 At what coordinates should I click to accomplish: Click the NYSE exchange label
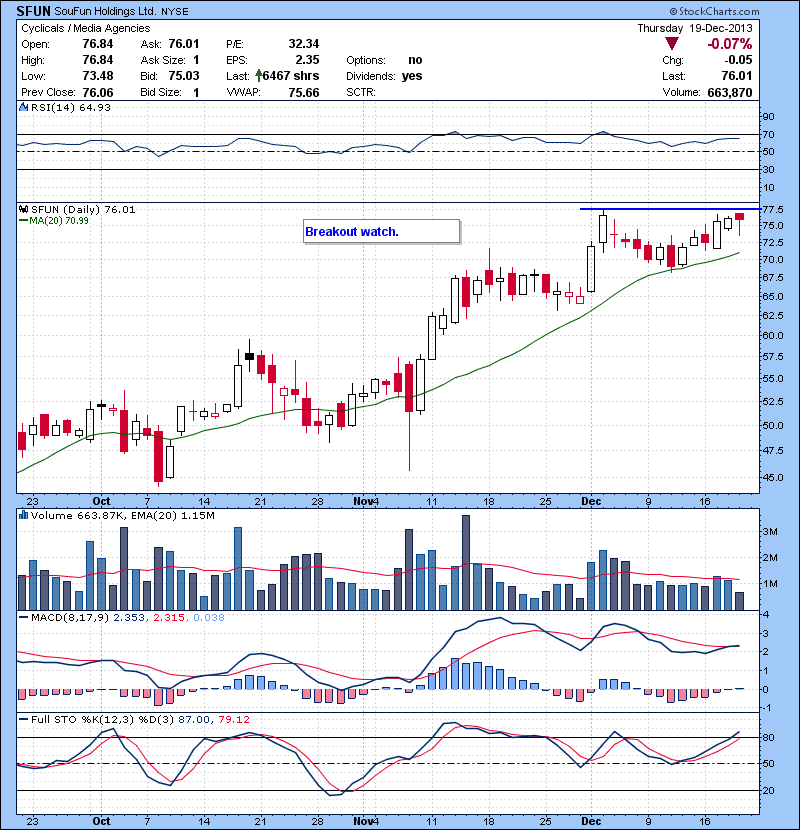(x=175, y=12)
